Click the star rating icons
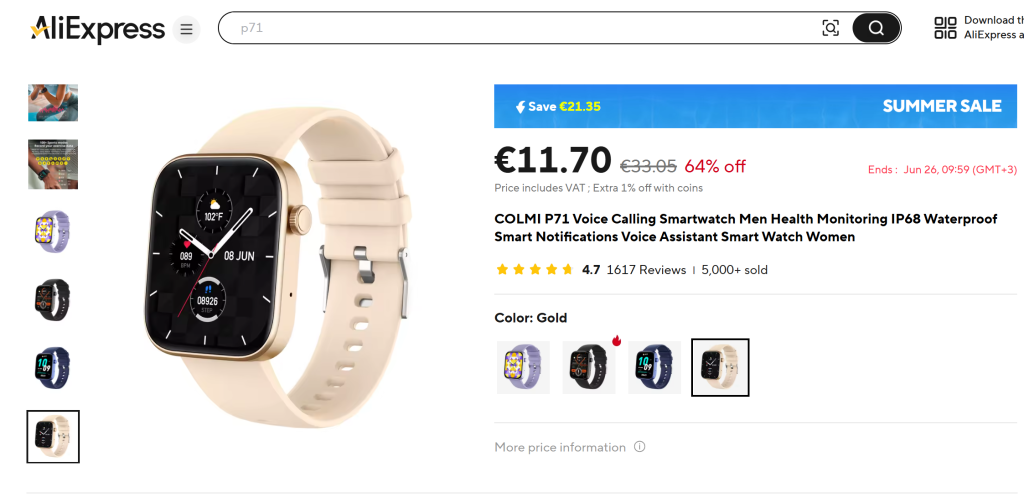This screenshot has height=498, width=1024. [535, 270]
